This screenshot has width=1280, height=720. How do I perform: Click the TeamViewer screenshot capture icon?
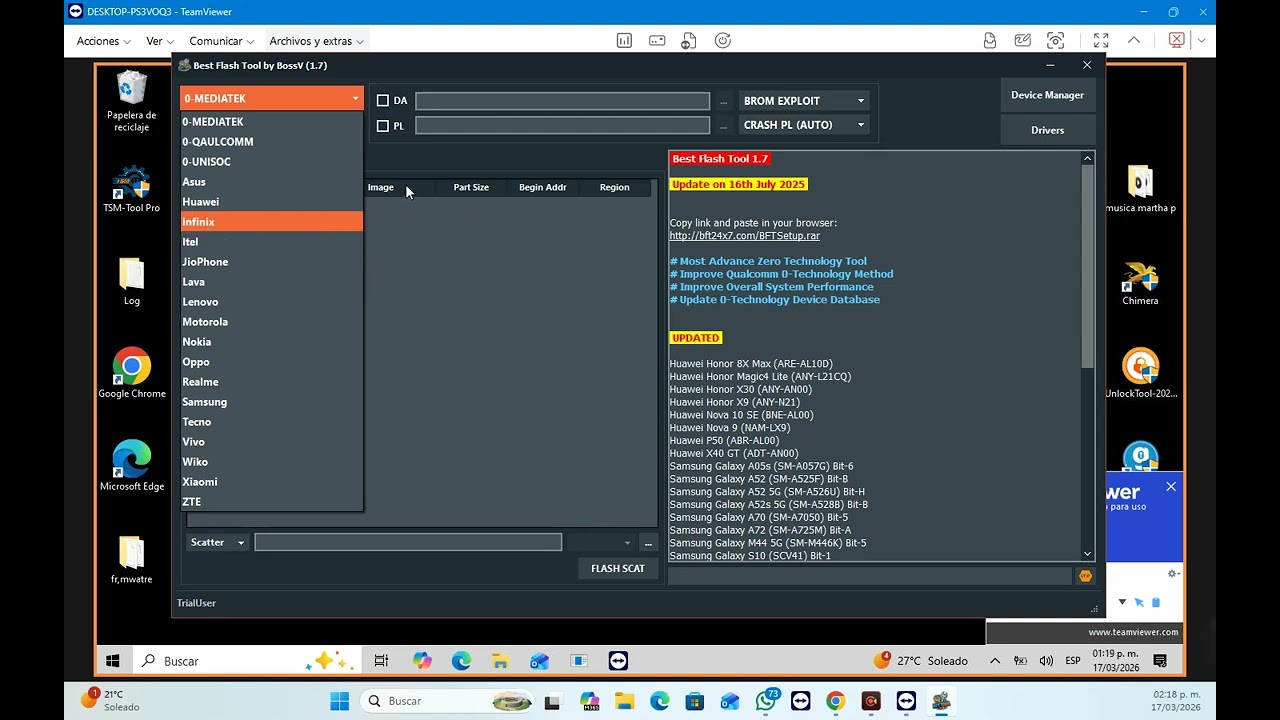click(1055, 41)
